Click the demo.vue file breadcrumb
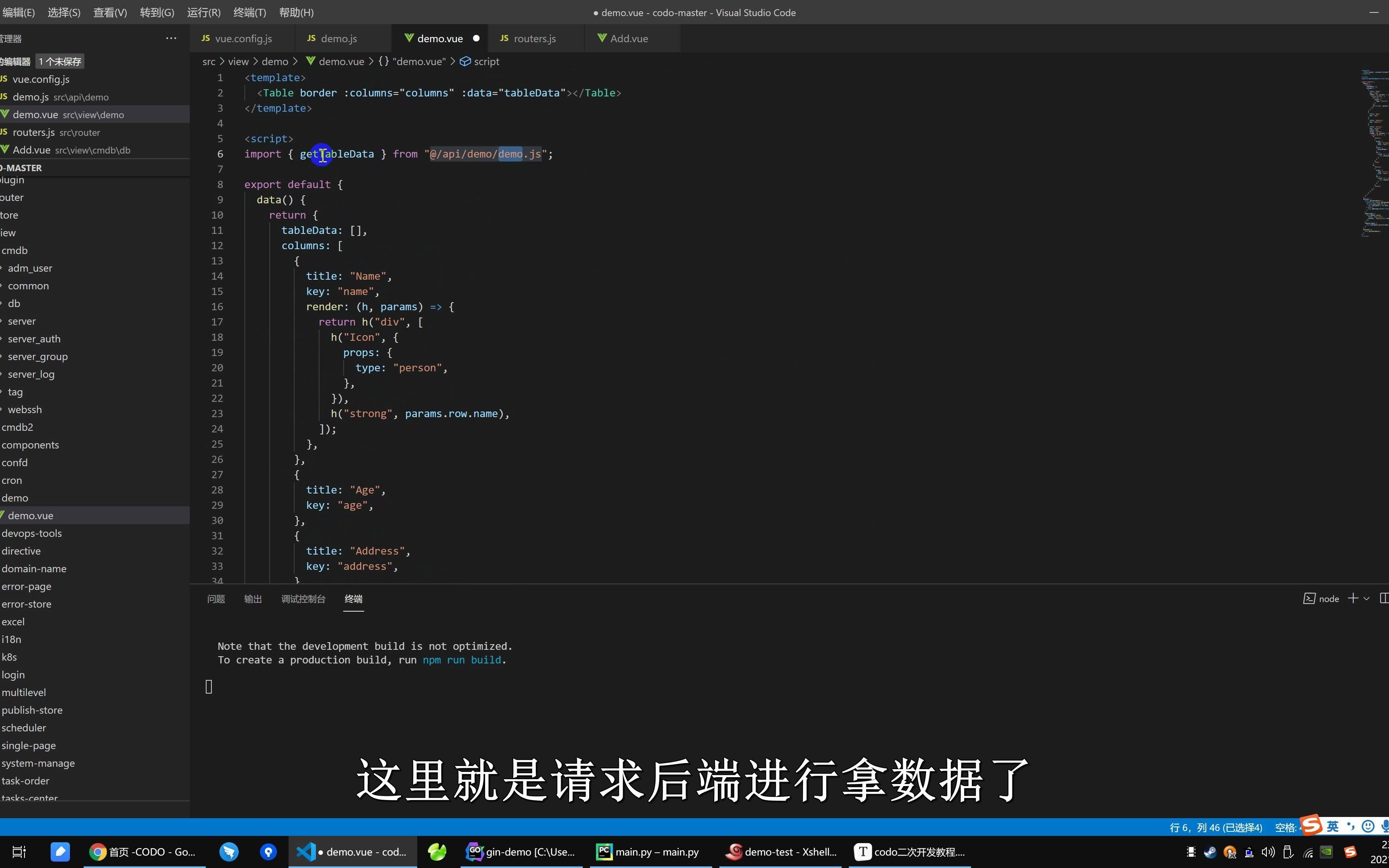The width and height of the screenshot is (1389, 868). click(x=341, y=61)
